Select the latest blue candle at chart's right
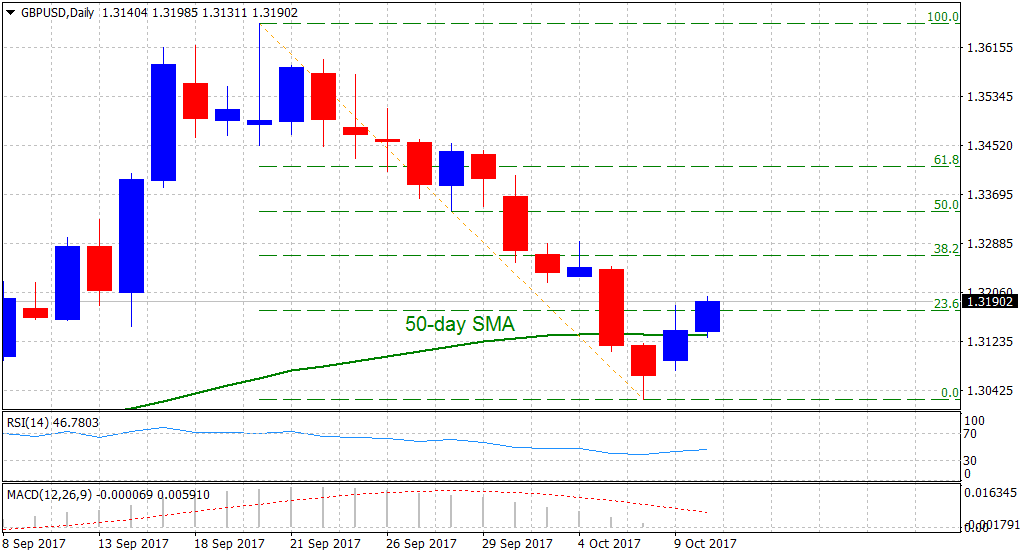Screen dimensions: 1020x556 [x=708, y=317]
